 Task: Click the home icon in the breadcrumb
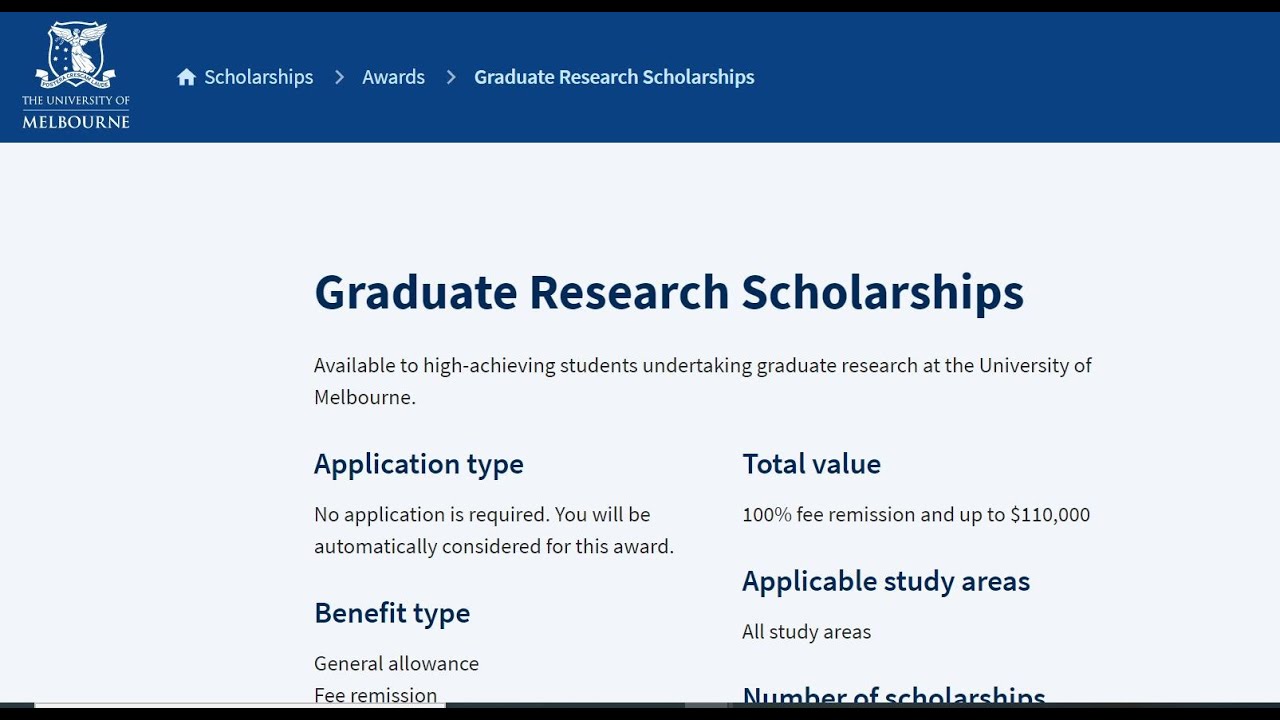[186, 77]
